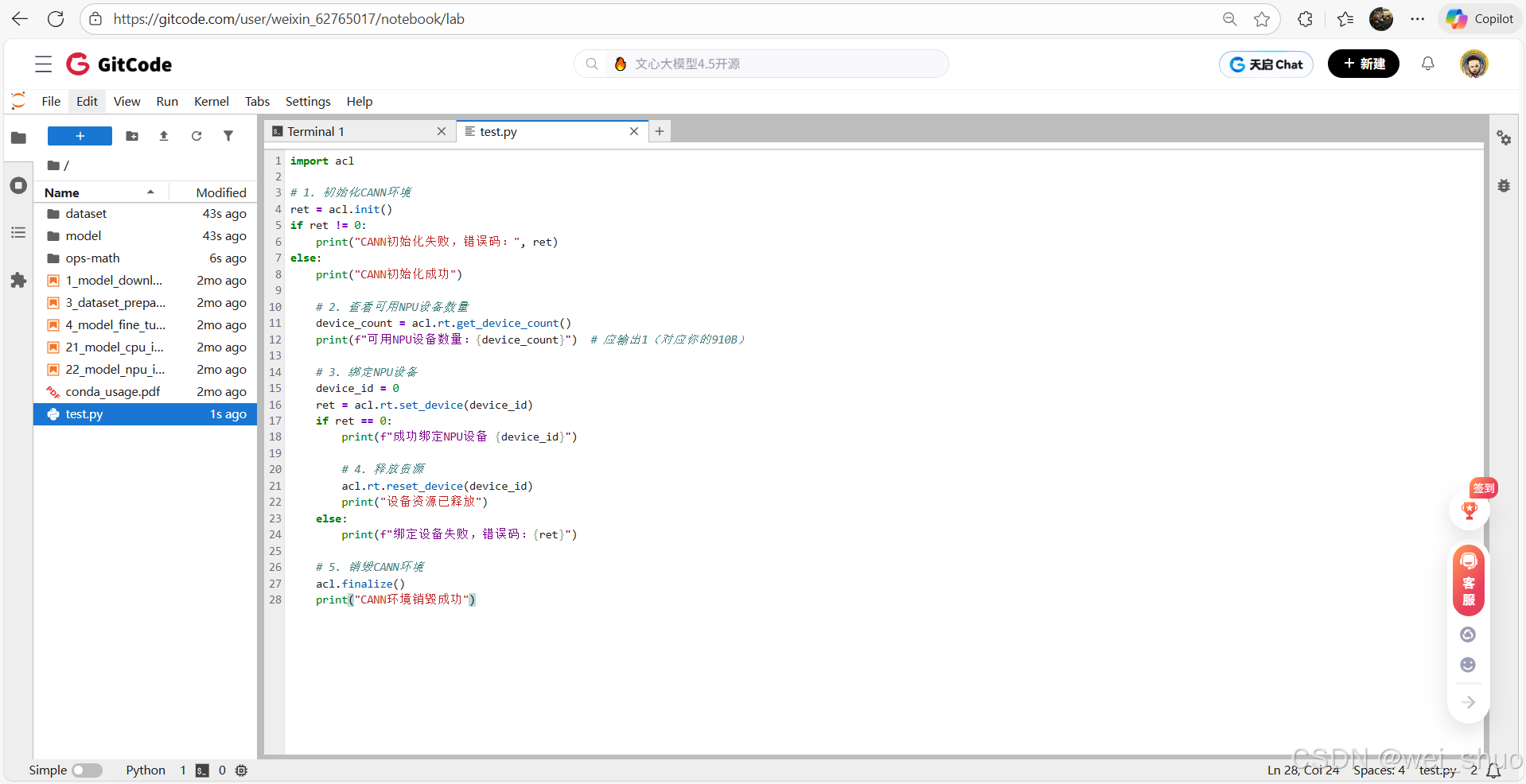Open running terminals and kernels sidebar
This screenshot has height=784, width=1526.
point(19,185)
